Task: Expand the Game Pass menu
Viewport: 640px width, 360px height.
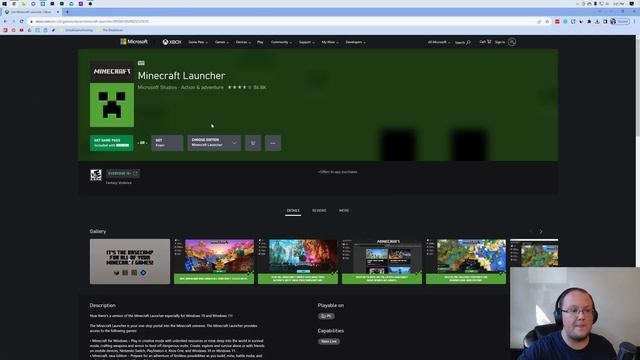Action: (x=198, y=42)
